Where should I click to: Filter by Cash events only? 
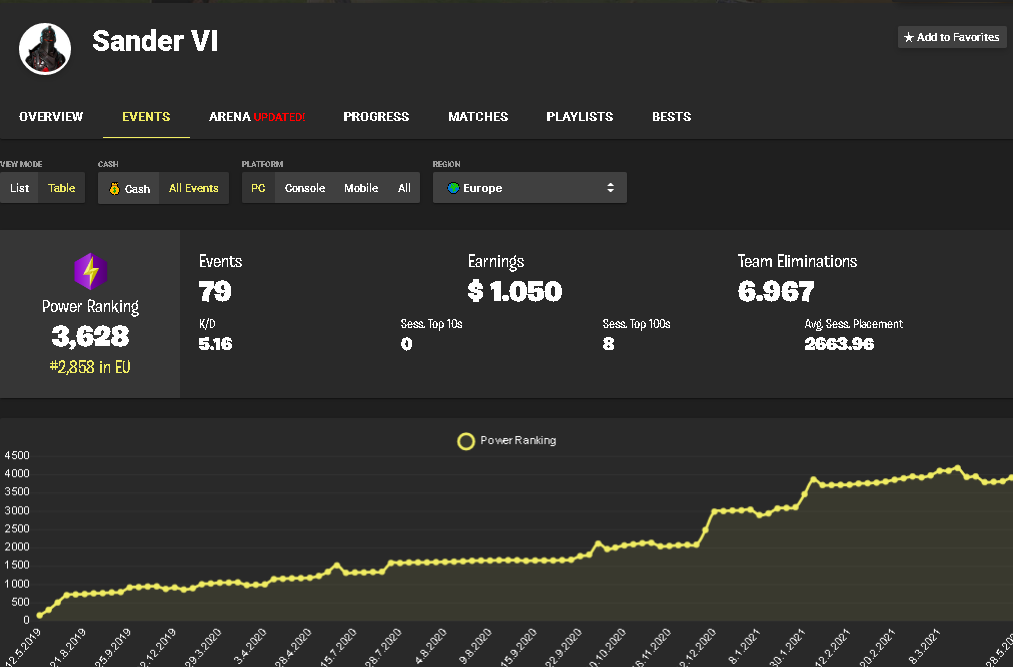point(129,188)
